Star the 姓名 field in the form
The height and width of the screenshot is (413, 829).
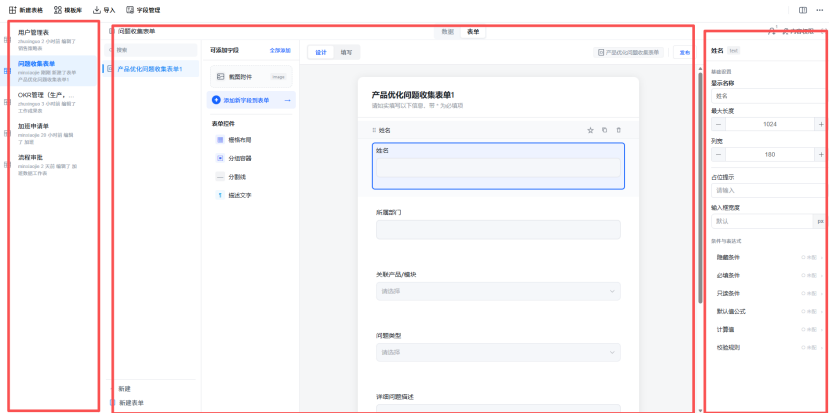(591, 130)
